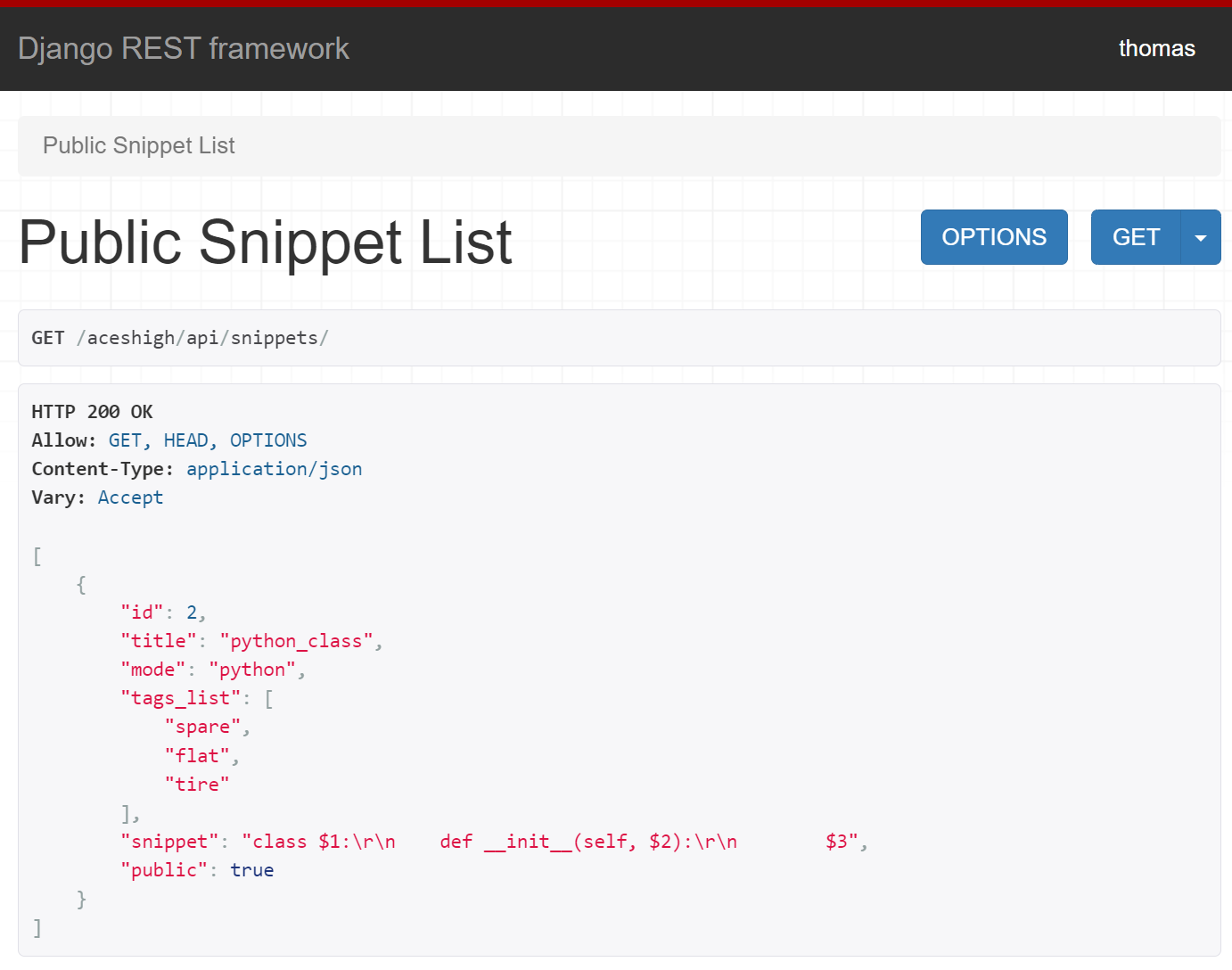Click the Content-Type header label

point(103,469)
